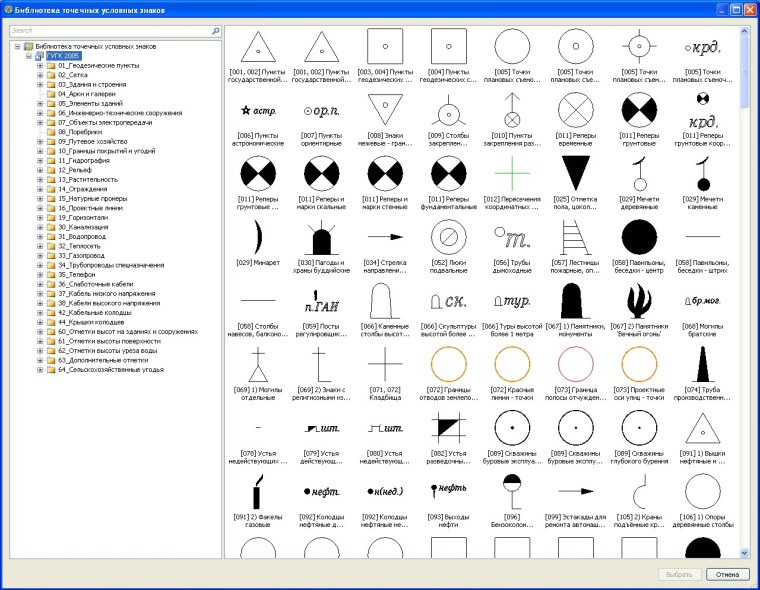Select the [006] astronomical points 'астр.' symbol

tap(258, 109)
